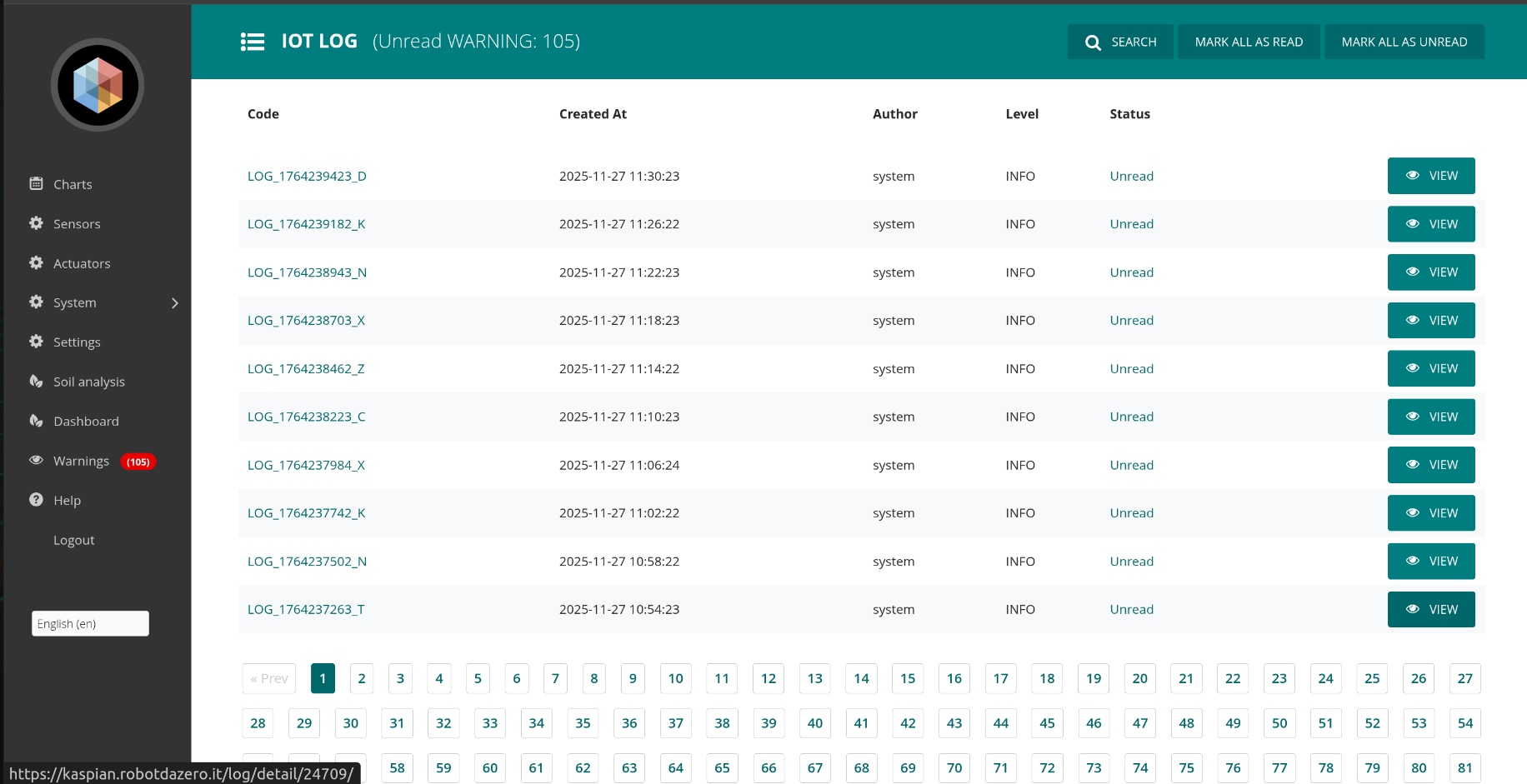This screenshot has width=1527, height=784.
Task: Open log link LOG_1764239423_D
Action: pyautogui.click(x=307, y=176)
